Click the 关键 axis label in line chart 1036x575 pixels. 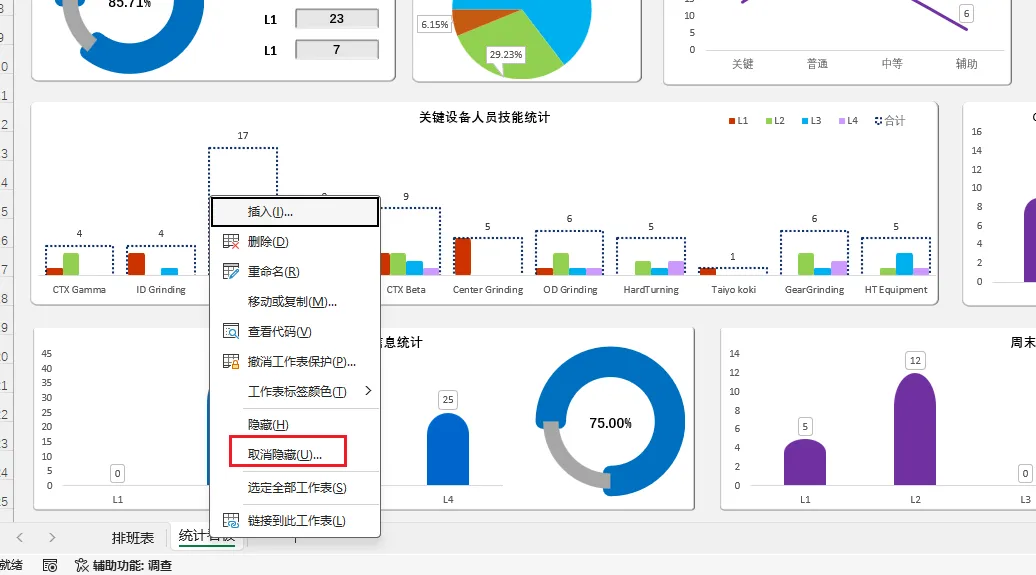(743, 63)
